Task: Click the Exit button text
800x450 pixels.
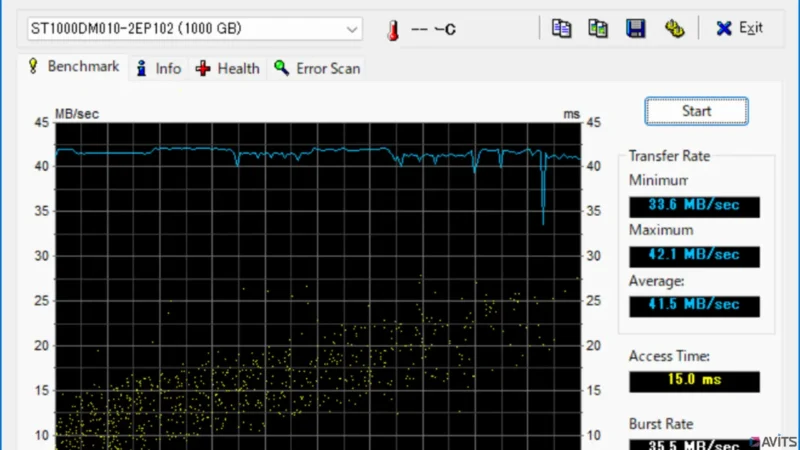Action: [750, 28]
